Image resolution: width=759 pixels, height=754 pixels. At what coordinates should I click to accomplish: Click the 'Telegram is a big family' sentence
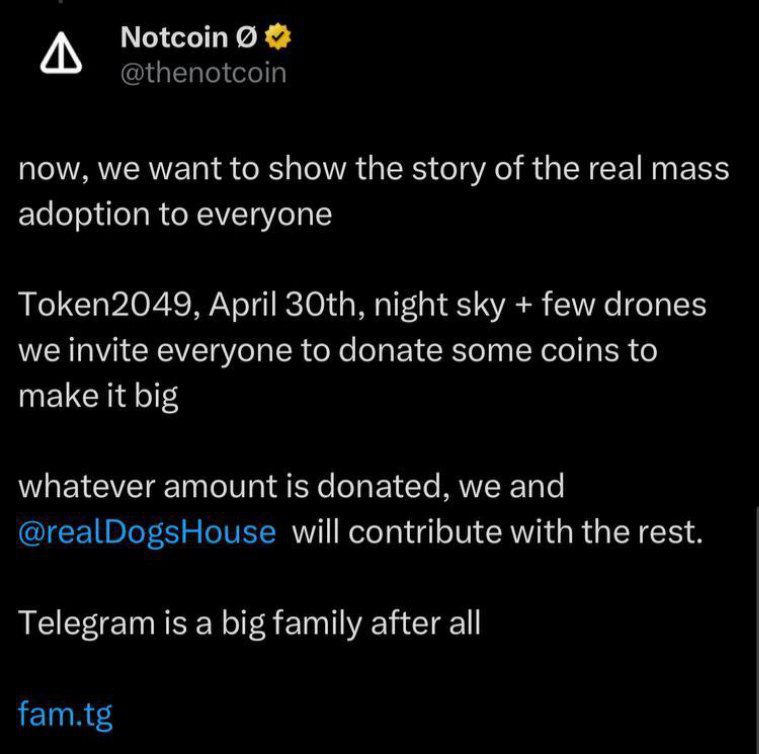[250, 623]
